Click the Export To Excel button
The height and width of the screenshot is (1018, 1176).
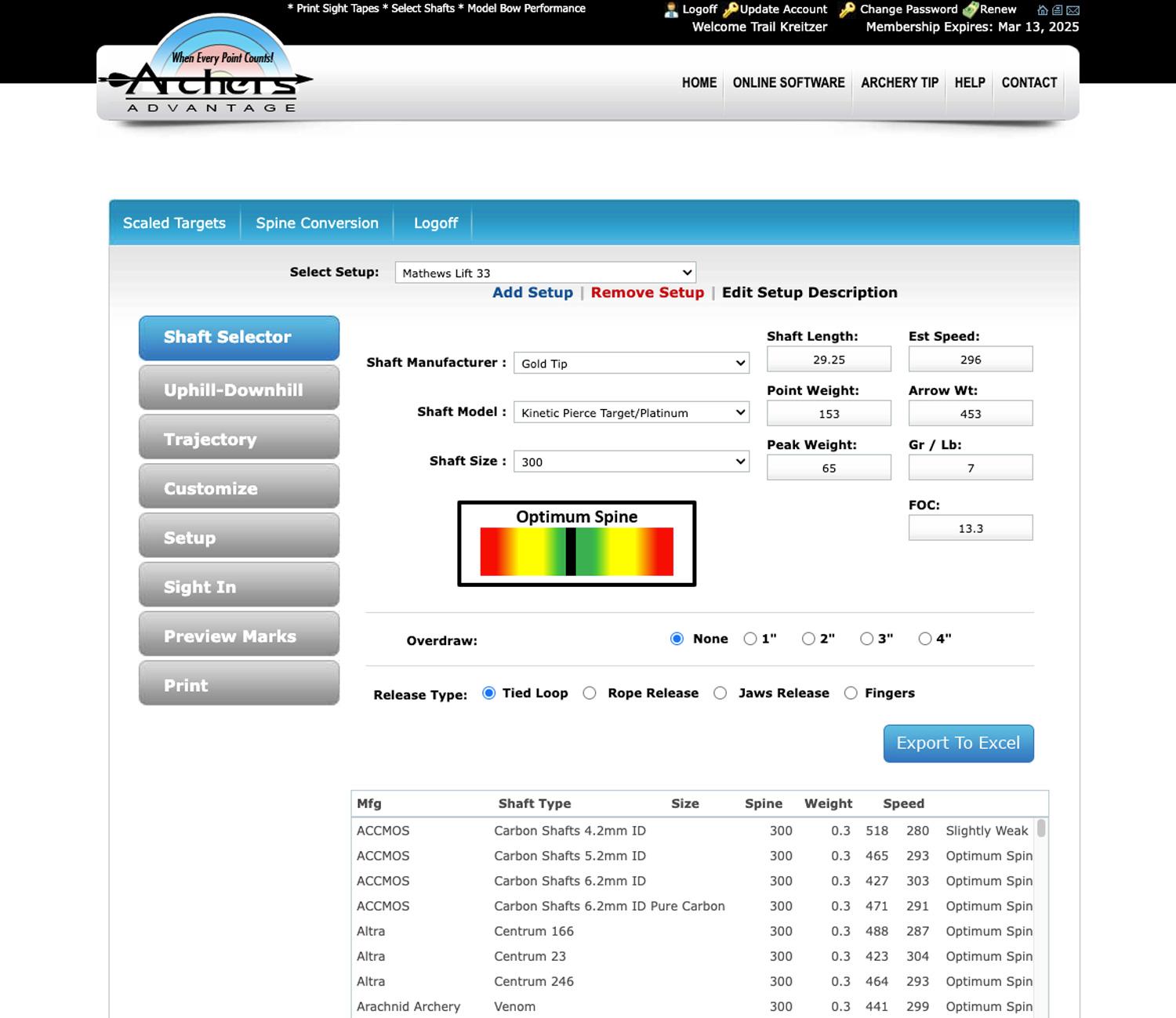click(x=957, y=743)
